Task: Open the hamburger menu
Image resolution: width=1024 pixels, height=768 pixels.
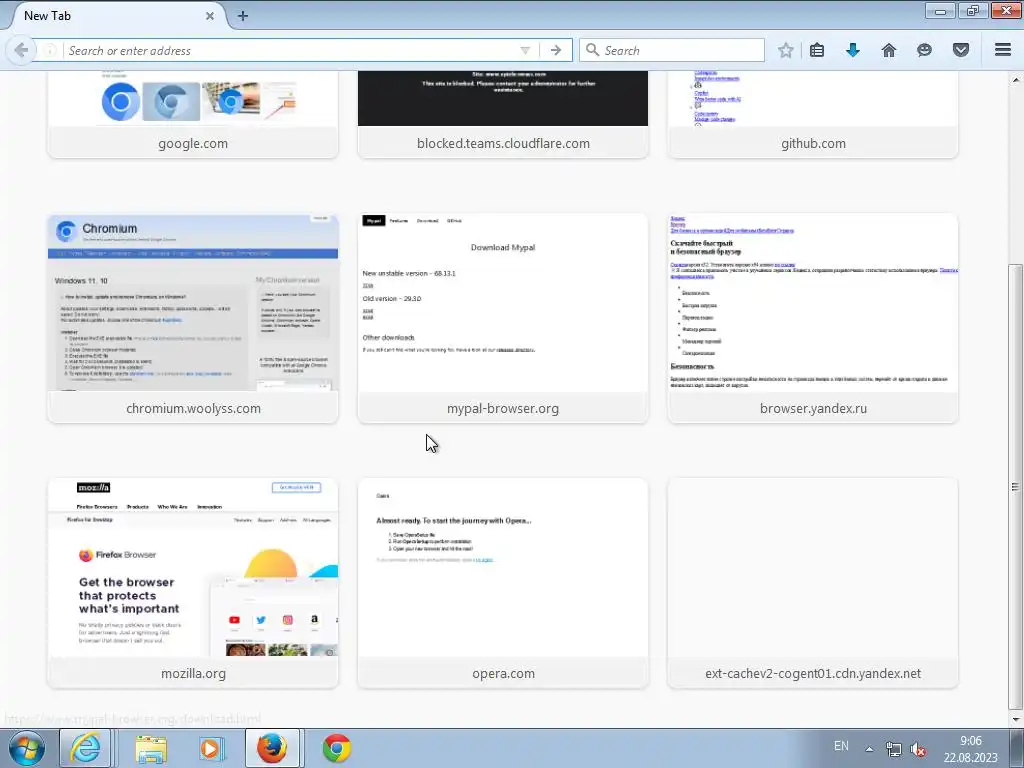Action: pos(1003,50)
